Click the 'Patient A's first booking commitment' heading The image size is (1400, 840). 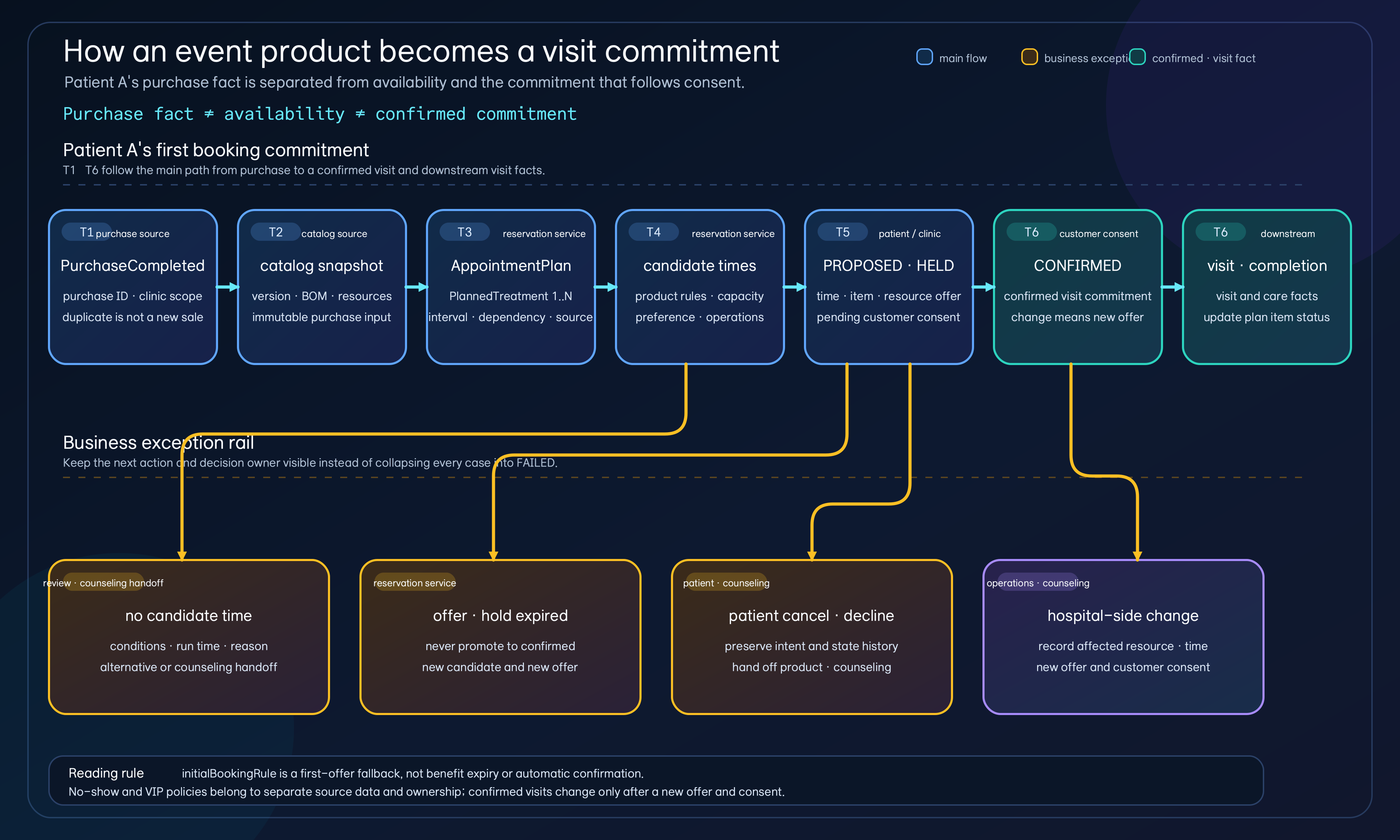(x=216, y=149)
